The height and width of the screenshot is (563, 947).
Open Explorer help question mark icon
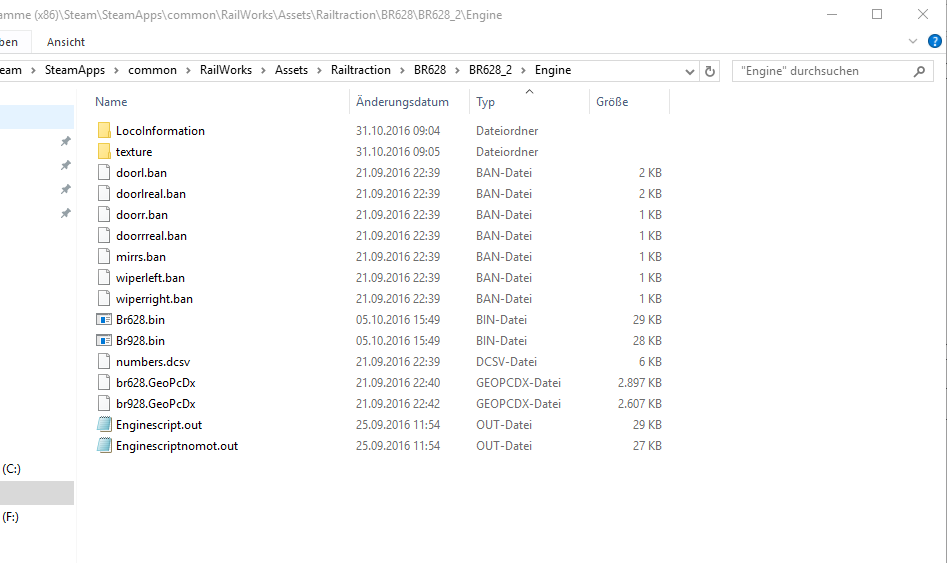click(x=934, y=42)
